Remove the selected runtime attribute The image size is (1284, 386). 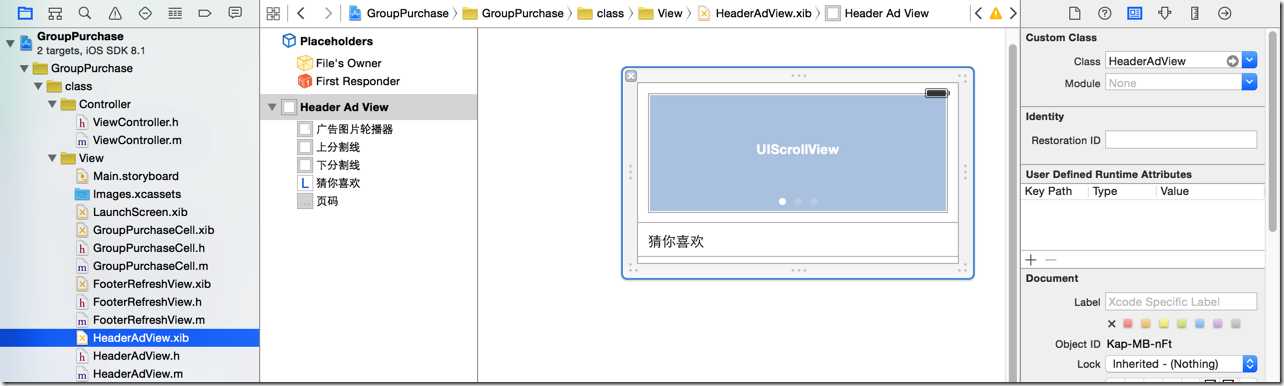tap(1050, 259)
